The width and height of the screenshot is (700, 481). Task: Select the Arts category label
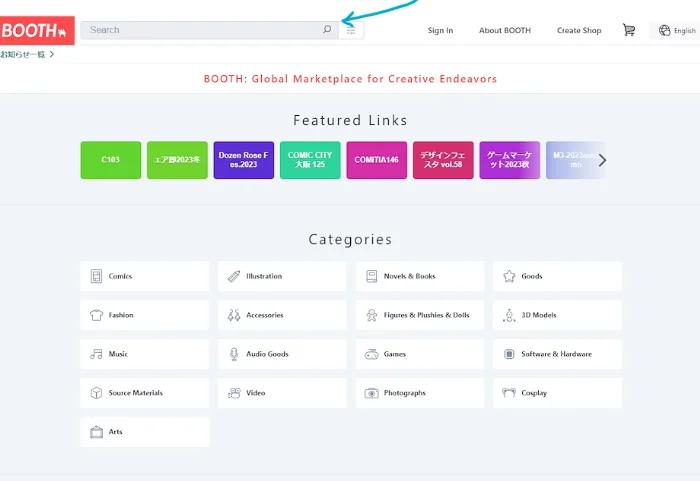116,431
